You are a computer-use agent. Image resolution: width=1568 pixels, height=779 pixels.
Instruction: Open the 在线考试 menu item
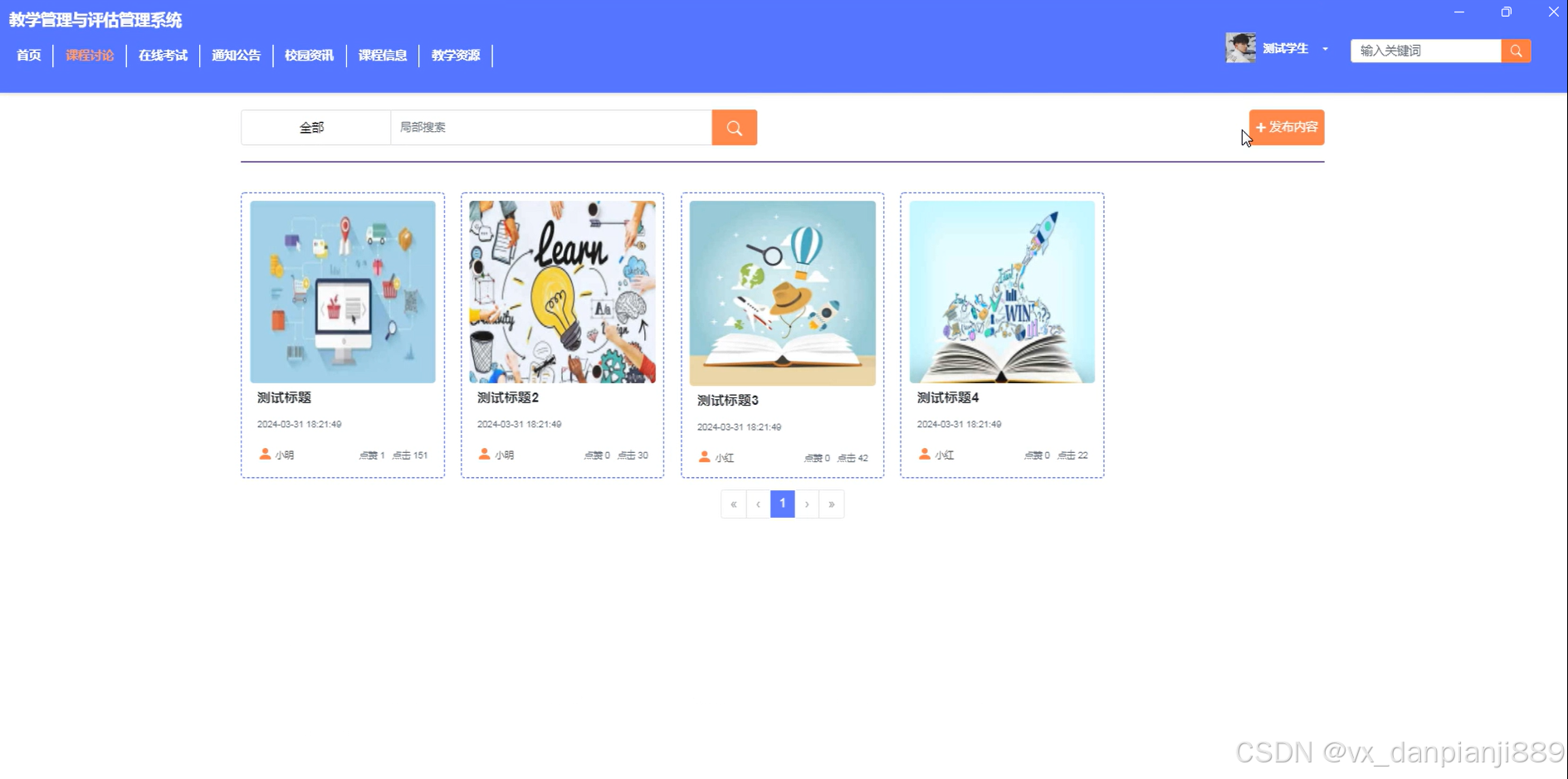[x=163, y=56]
